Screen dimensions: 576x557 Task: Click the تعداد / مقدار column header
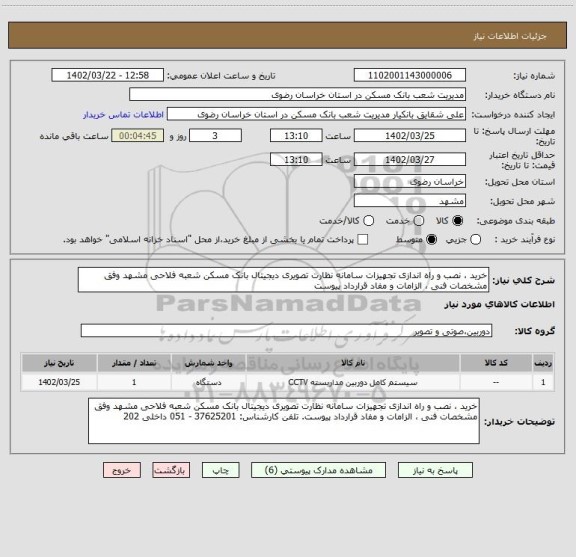(x=134, y=363)
